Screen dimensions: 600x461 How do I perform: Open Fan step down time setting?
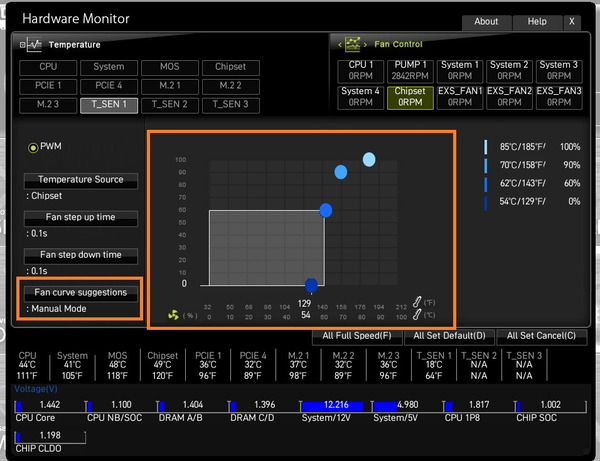81,255
